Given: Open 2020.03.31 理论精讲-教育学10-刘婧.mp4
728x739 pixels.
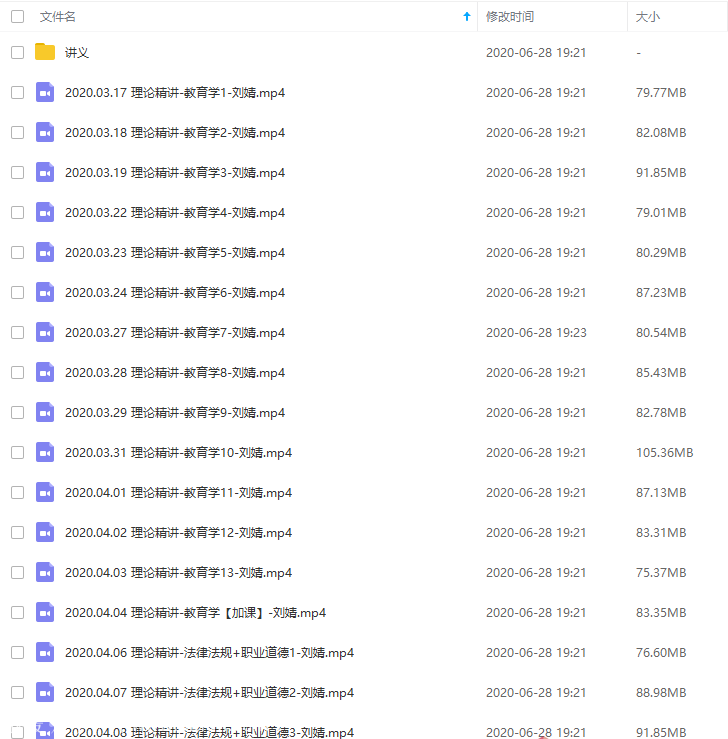Looking at the screenshot, I should click(x=179, y=452).
